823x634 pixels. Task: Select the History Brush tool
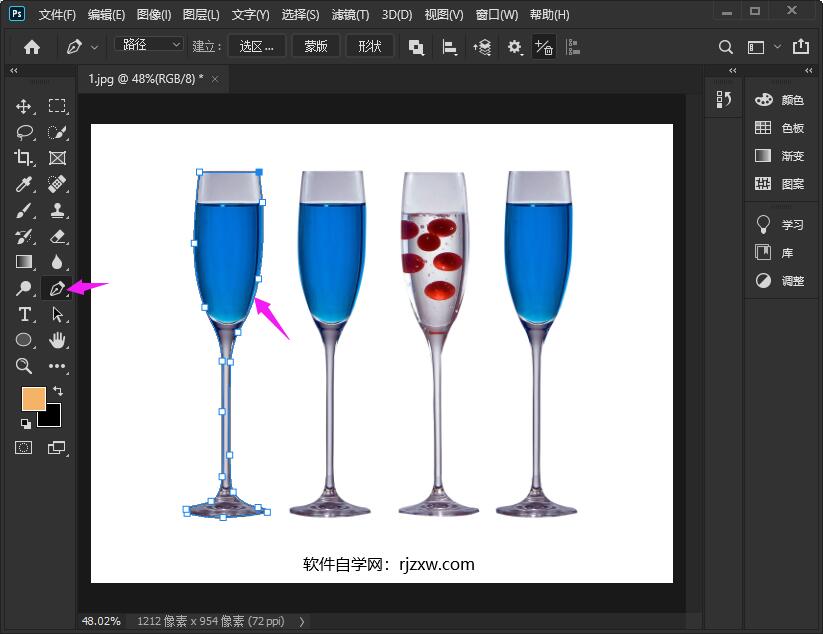[x=24, y=236]
